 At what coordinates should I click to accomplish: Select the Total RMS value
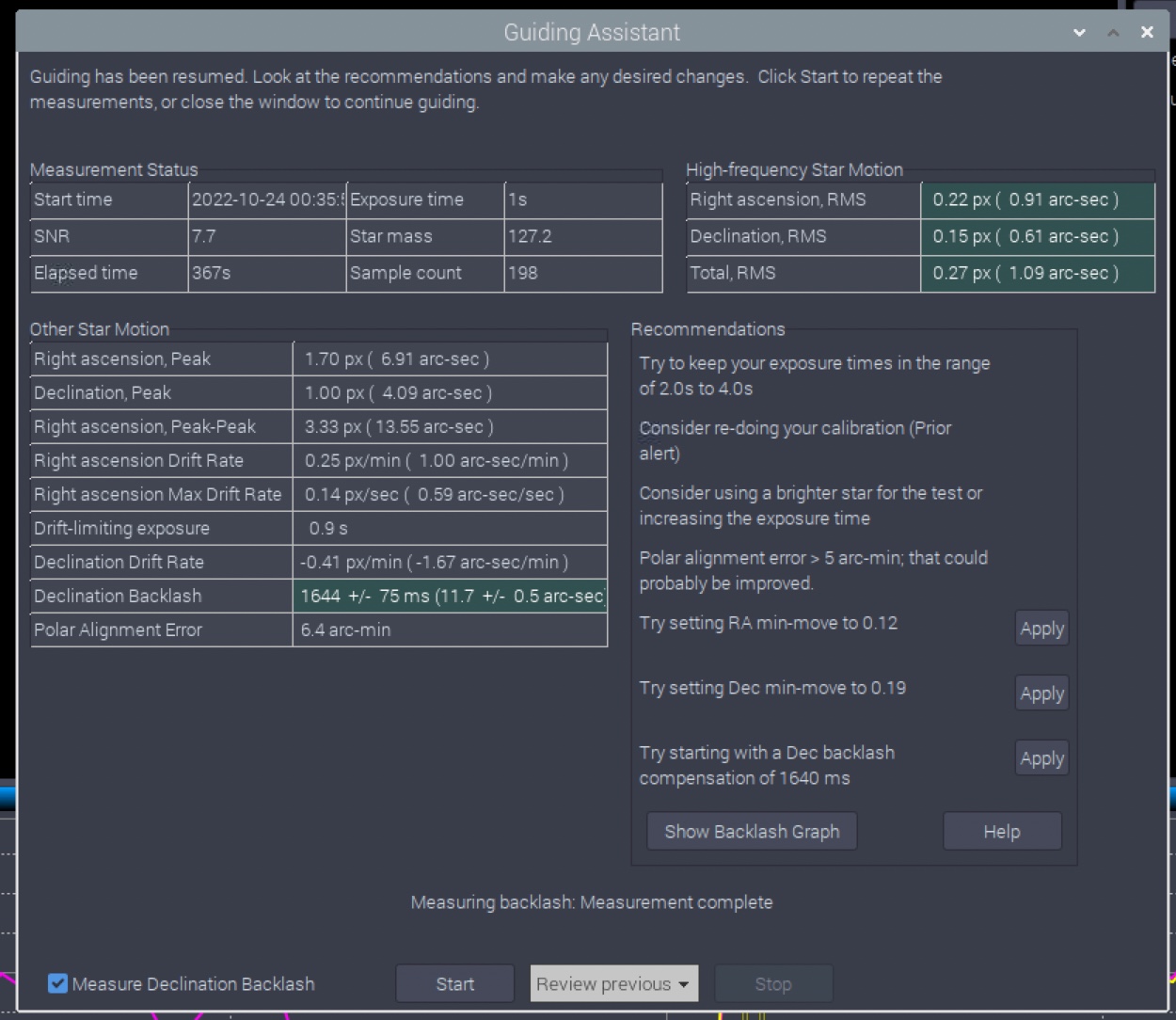[x=1038, y=274]
